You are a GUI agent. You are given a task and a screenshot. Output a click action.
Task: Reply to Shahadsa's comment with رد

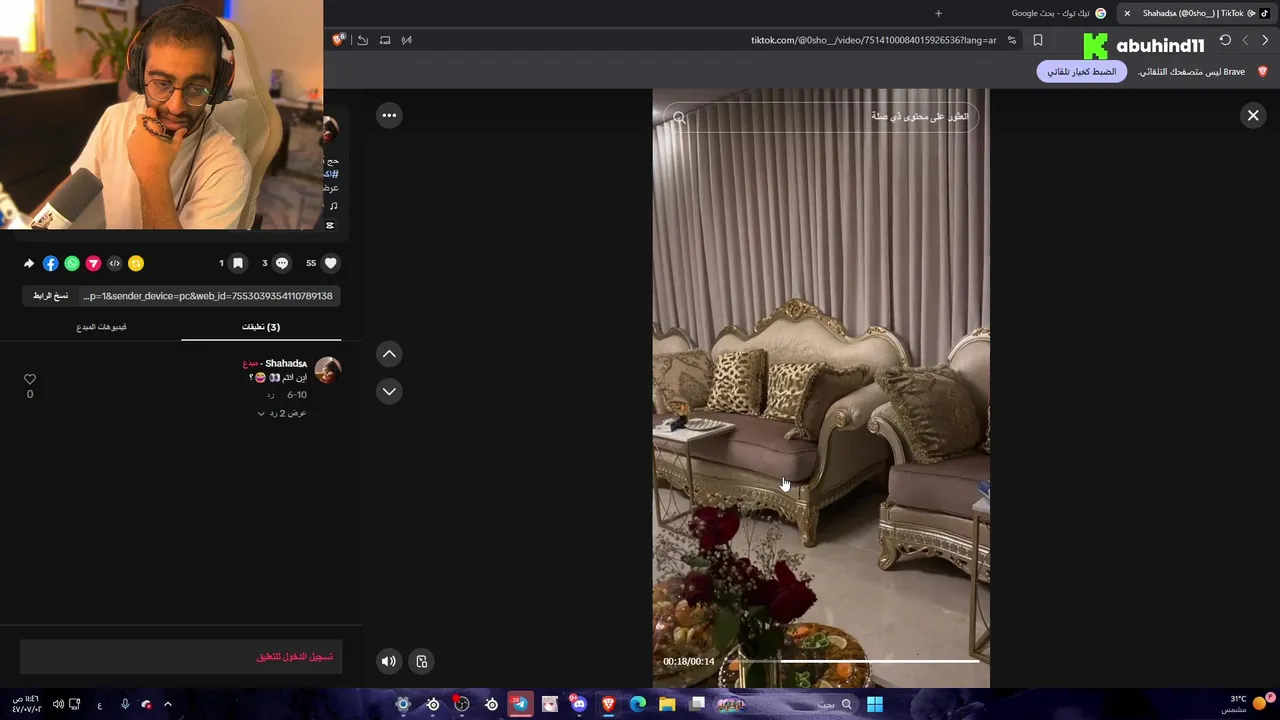pyautogui.click(x=270, y=395)
